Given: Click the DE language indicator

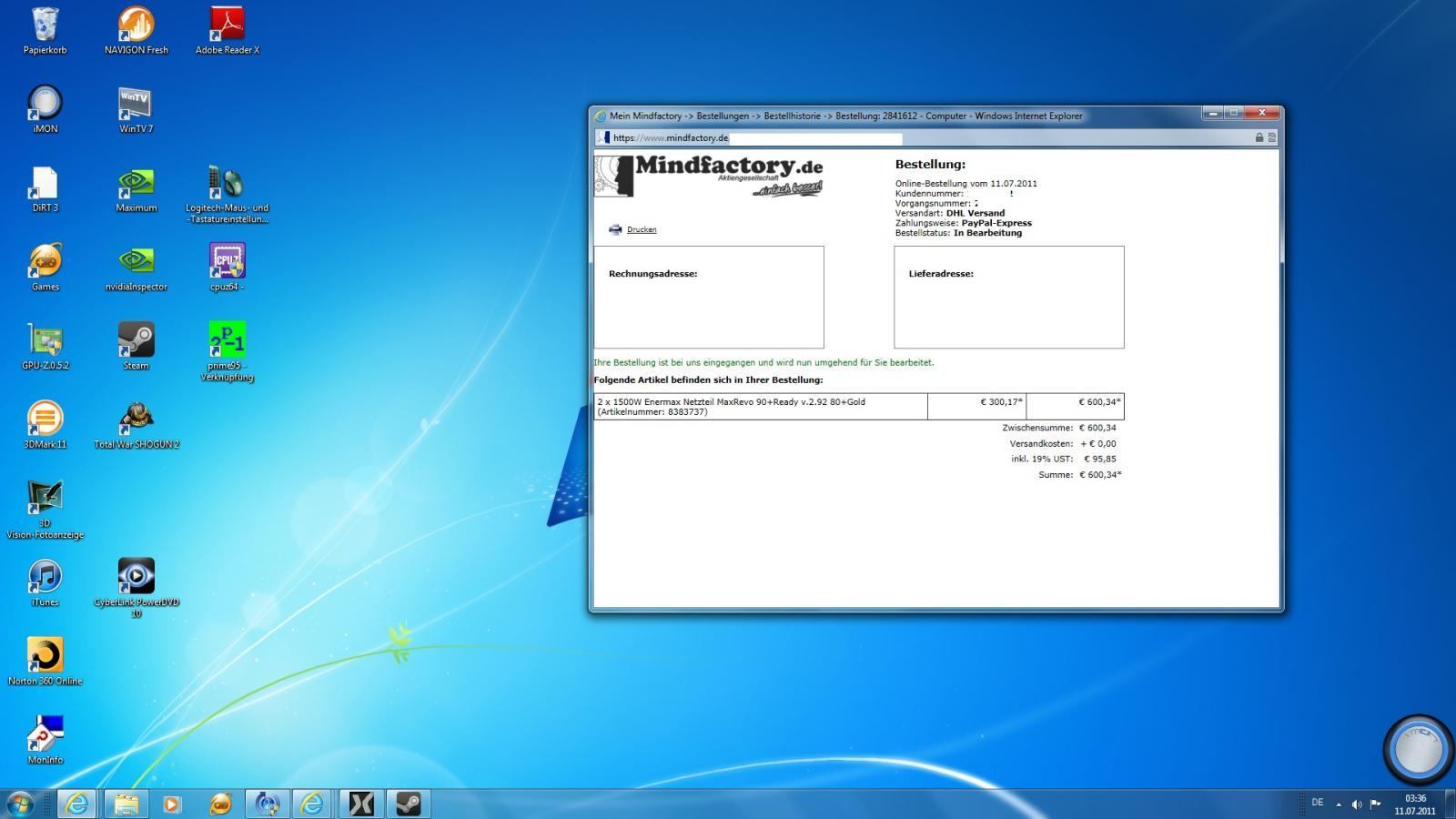Looking at the screenshot, I should point(1317,803).
